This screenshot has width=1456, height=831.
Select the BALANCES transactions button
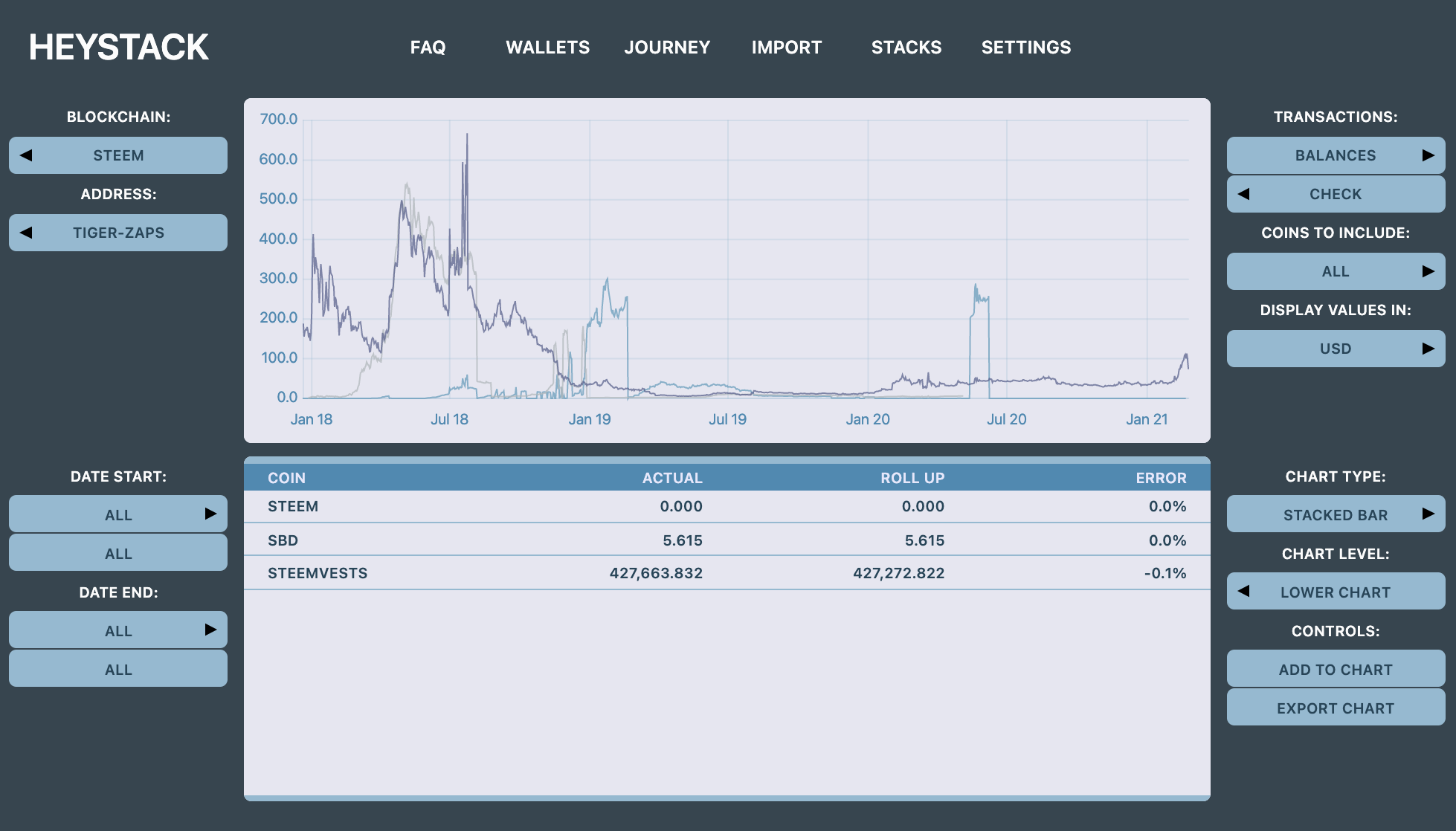coord(1336,155)
